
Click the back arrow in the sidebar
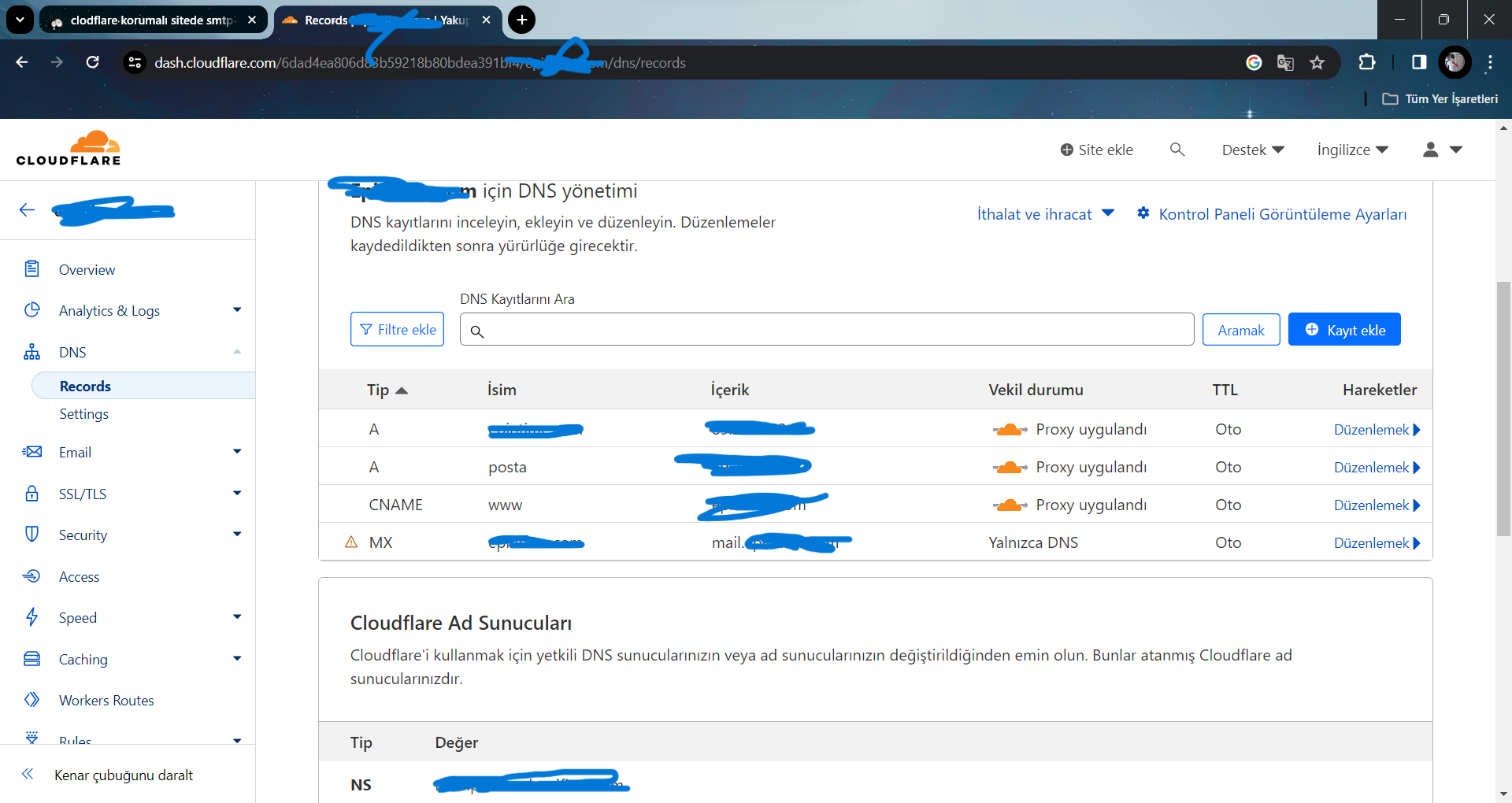click(x=28, y=210)
